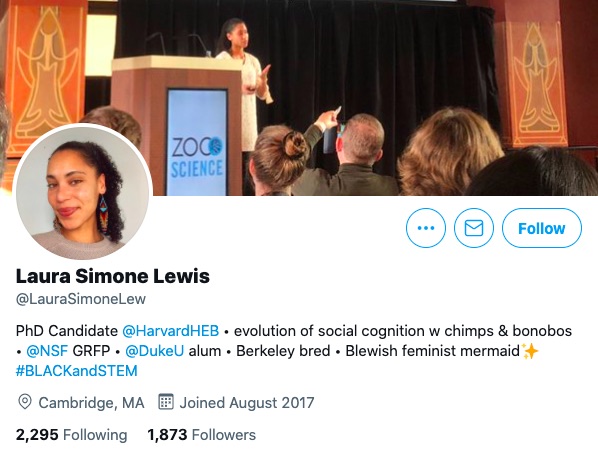Open the circular profile photo

coord(83,192)
